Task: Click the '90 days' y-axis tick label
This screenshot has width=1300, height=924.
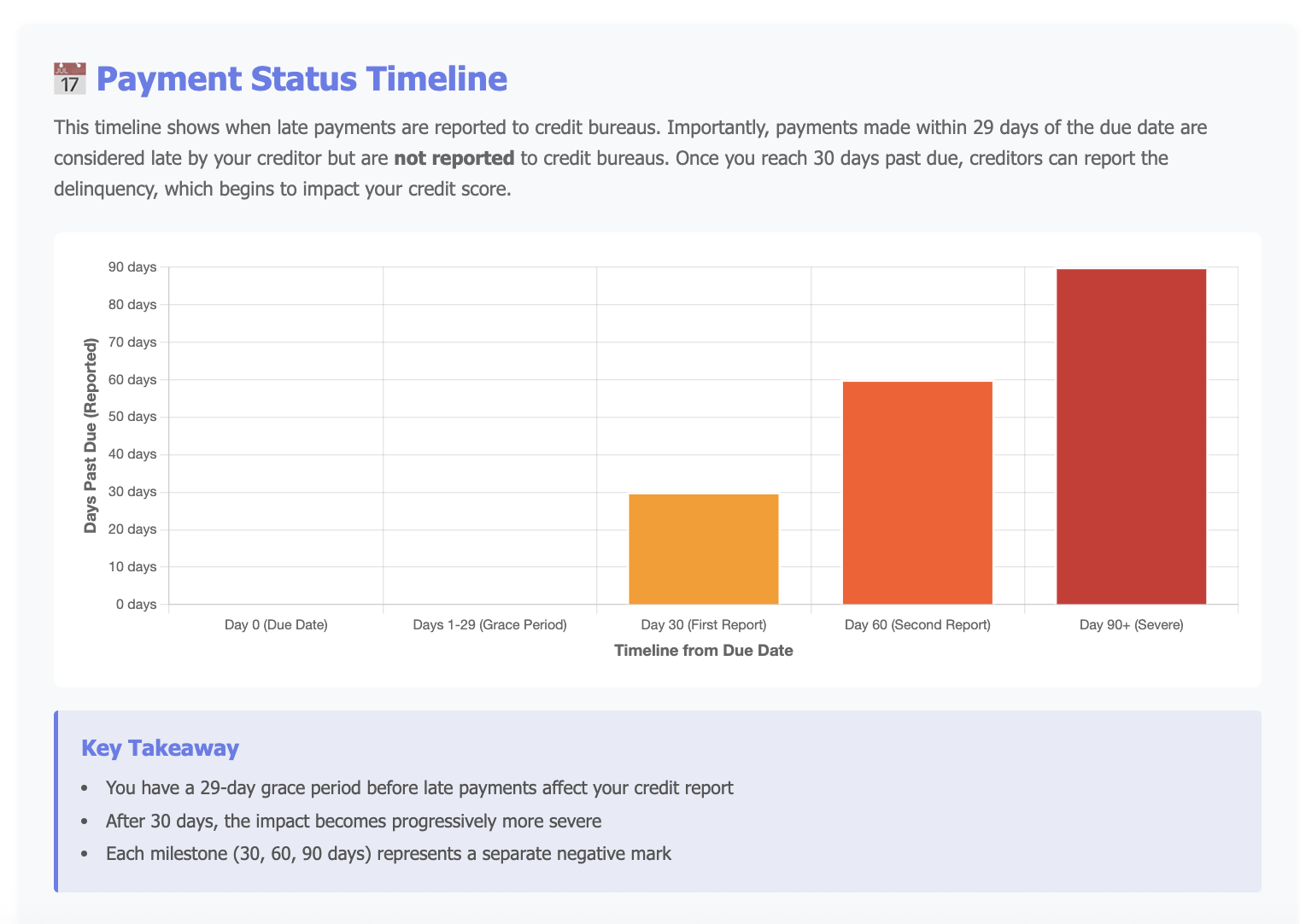Action: point(132,267)
